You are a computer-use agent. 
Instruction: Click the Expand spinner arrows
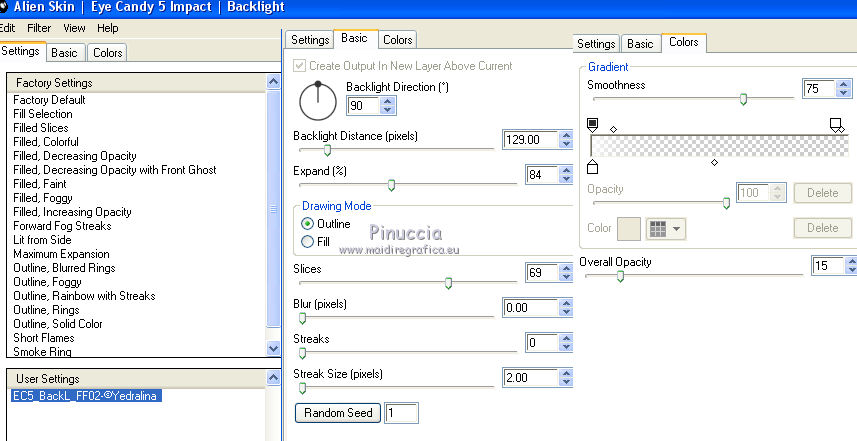[x=566, y=175]
